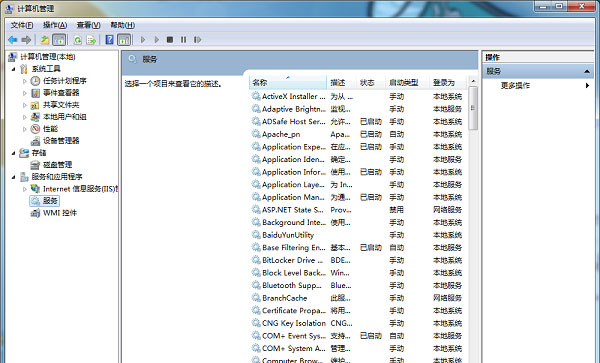Select the Application Experience service row
The width and height of the screenshot is (600, 363).
pyautogui.click(x=359, y=147)
